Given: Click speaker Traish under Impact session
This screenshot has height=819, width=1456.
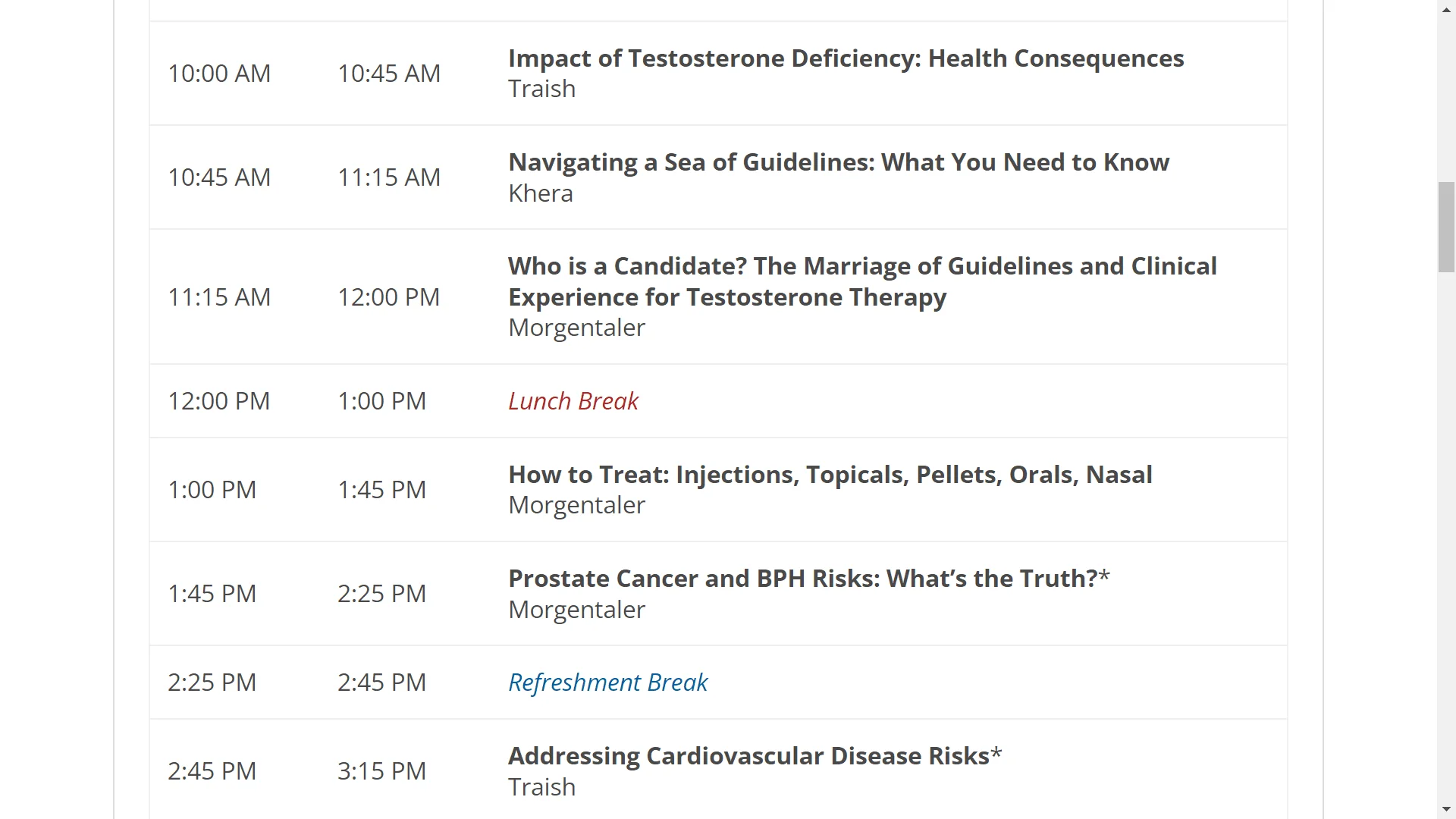Looking at the screenshot, I should 541,89.
